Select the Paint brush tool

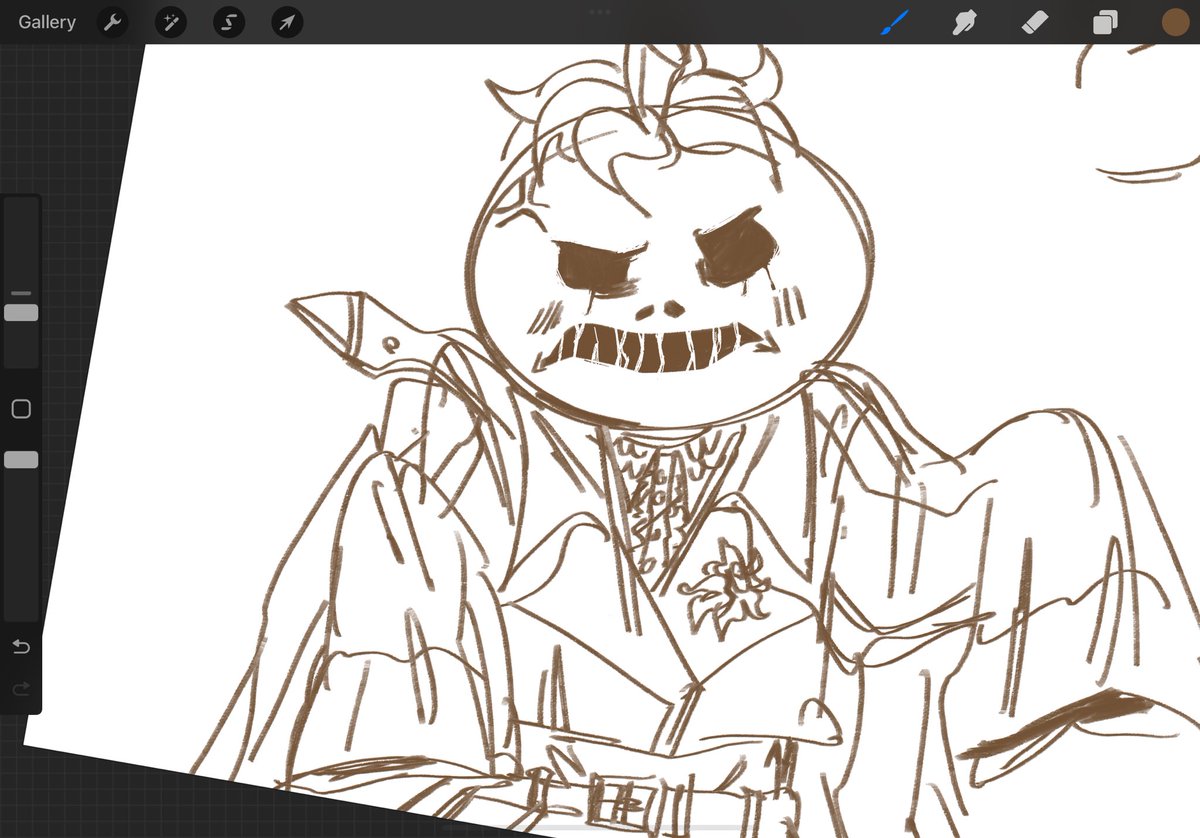pos(895,22)
